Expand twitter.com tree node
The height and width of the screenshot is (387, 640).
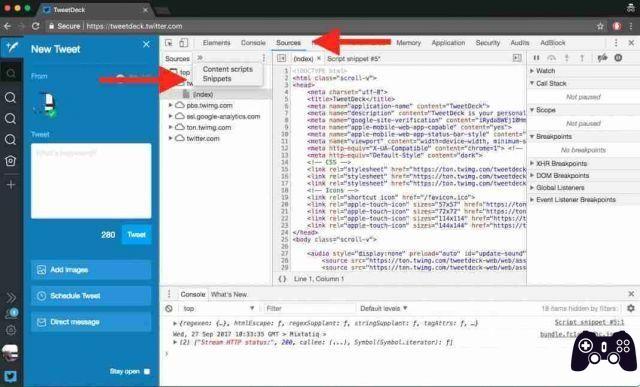point(171,138)
